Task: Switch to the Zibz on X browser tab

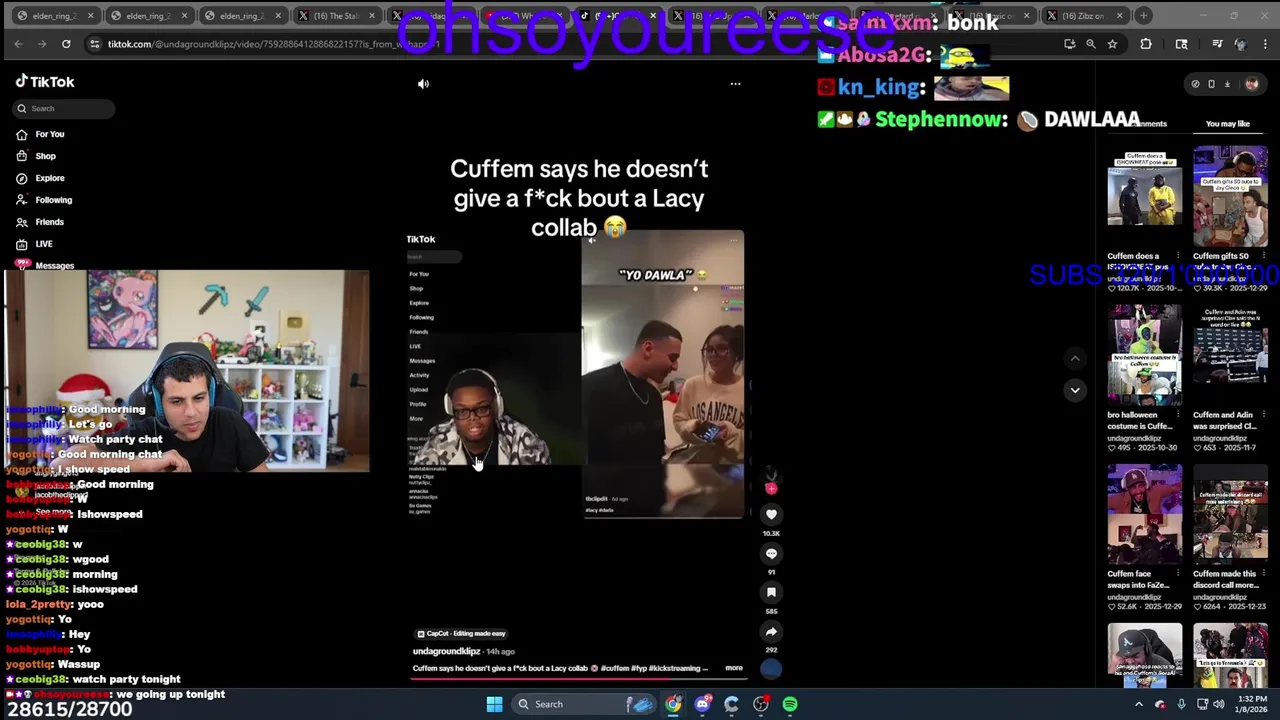Action: click(1086, 16)
